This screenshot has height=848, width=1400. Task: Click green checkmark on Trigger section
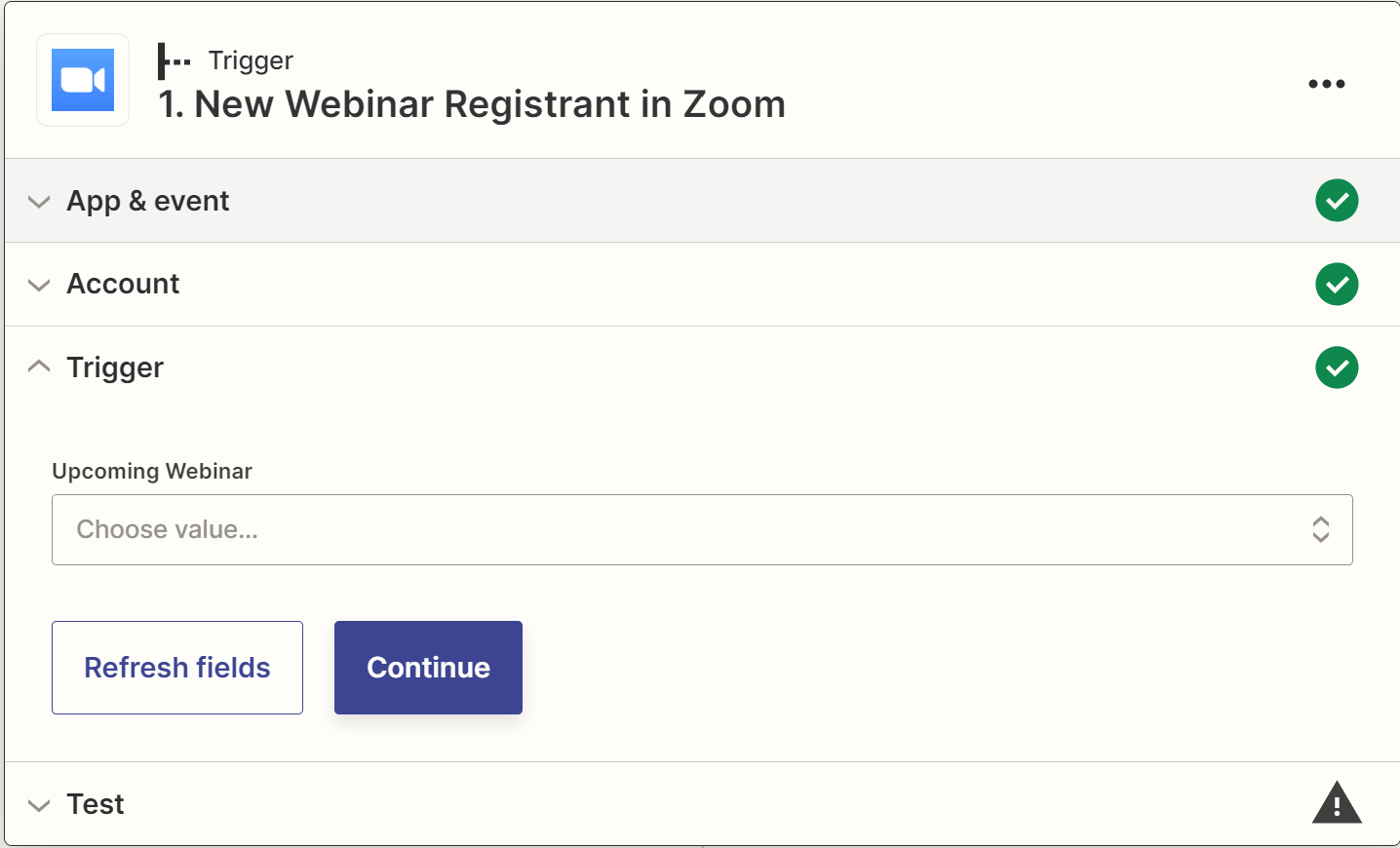pos(1337,367)
